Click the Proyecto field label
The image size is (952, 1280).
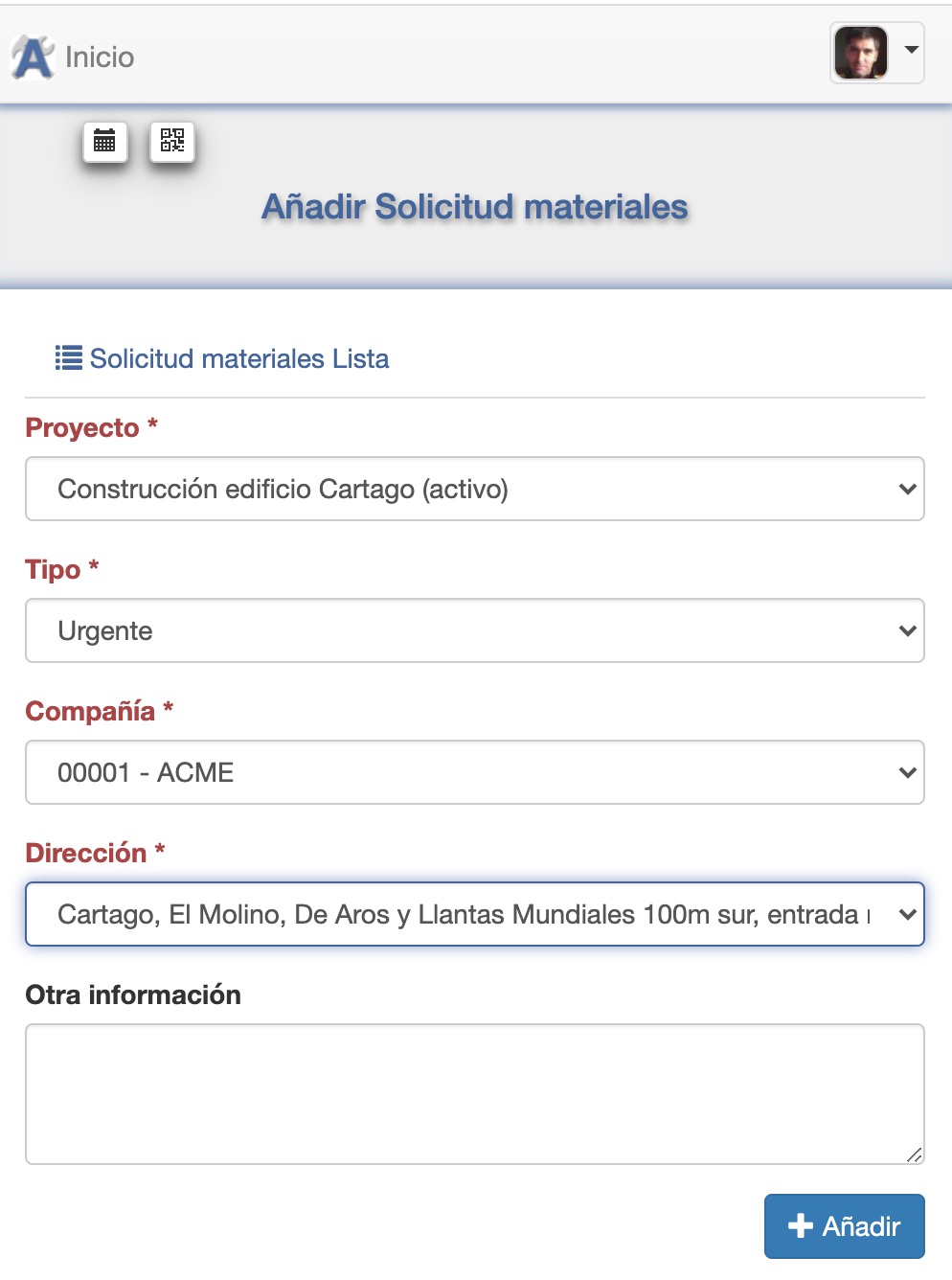(82, 427)
